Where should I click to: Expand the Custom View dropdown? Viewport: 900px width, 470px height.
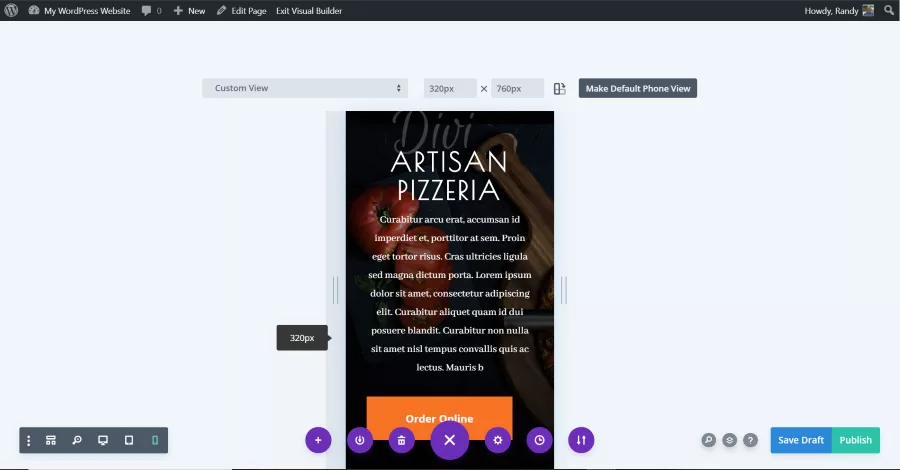coord(305,88)
